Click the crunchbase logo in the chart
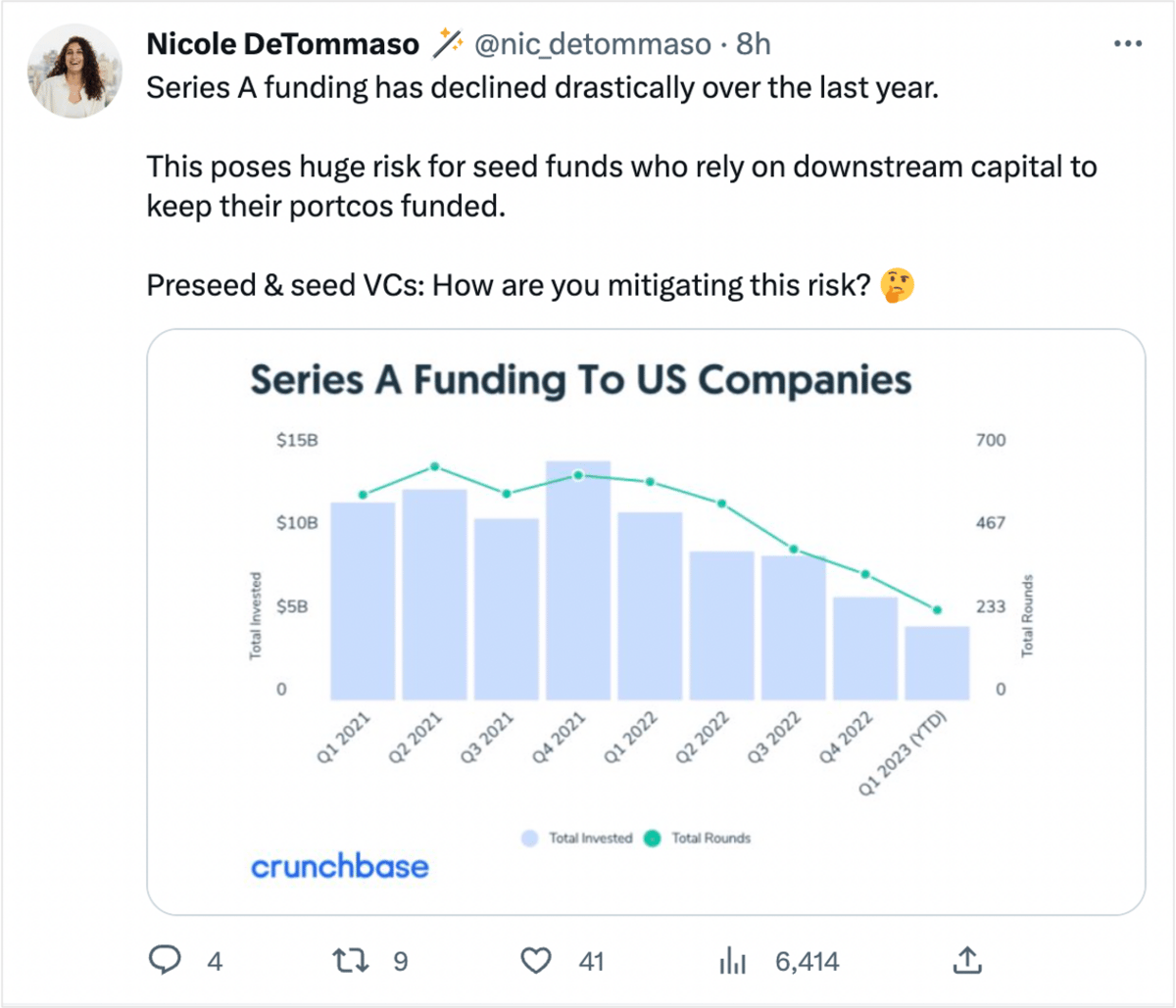 (339, 866)
